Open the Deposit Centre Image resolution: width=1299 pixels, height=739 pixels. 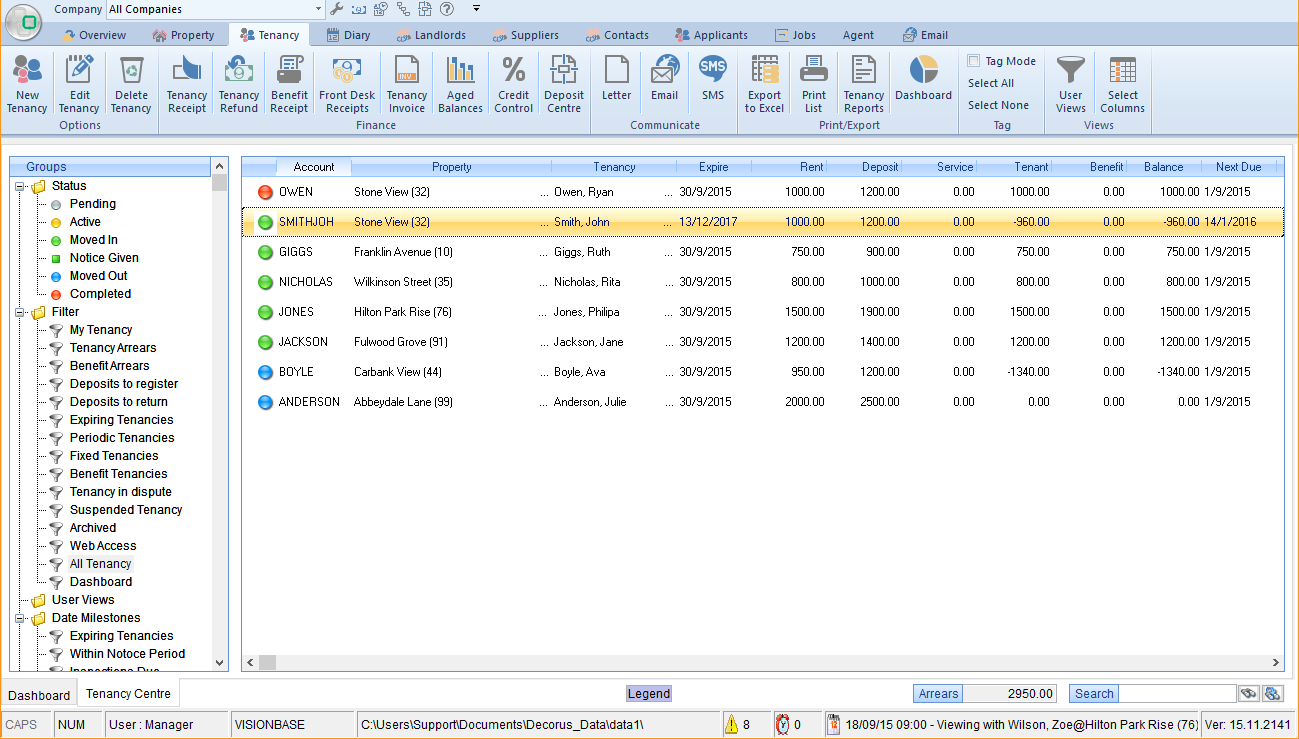[564, 84]
